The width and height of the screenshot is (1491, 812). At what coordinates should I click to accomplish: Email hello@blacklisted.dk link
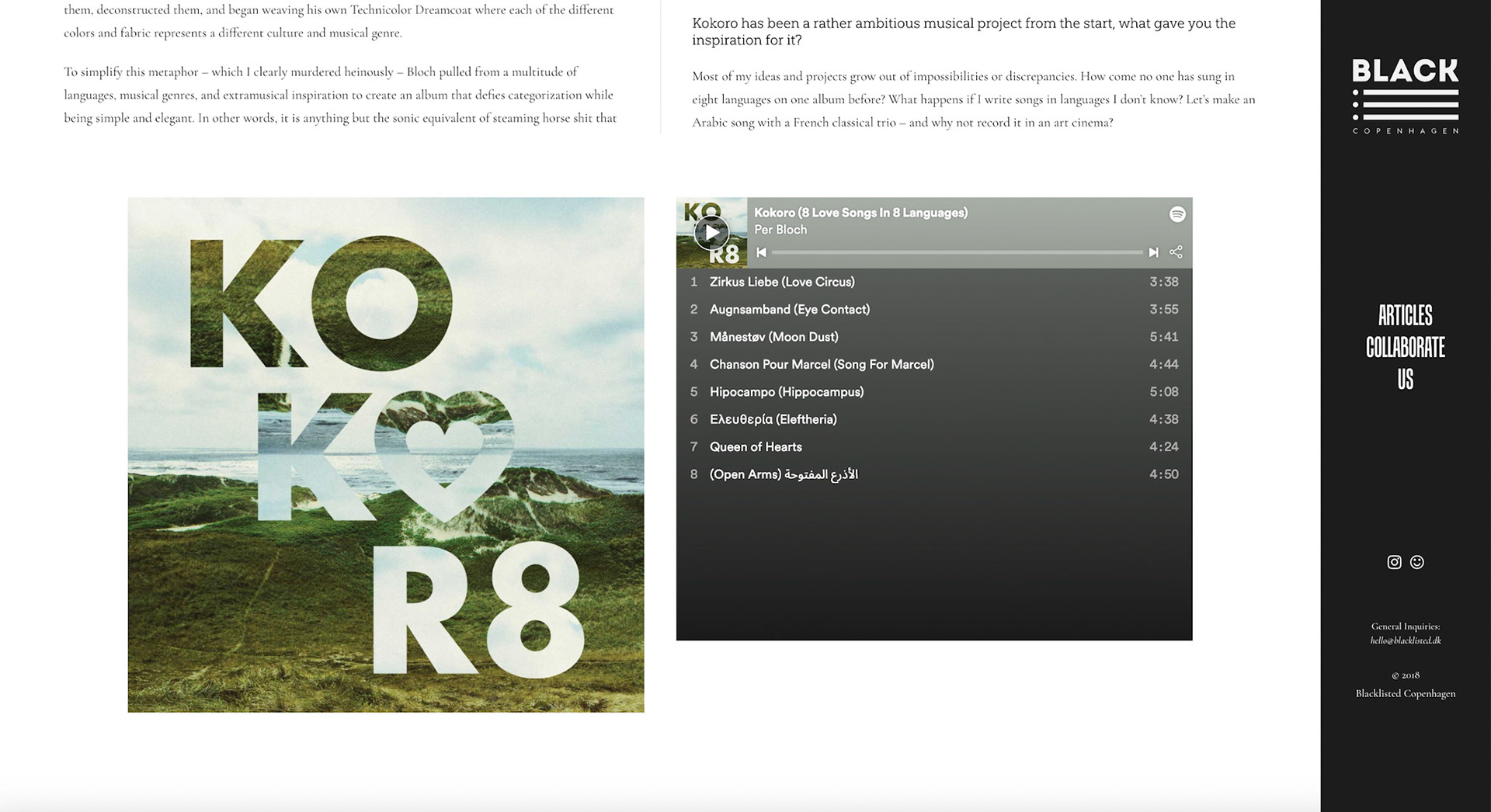pyautogui.click(x=1406, y=640)
